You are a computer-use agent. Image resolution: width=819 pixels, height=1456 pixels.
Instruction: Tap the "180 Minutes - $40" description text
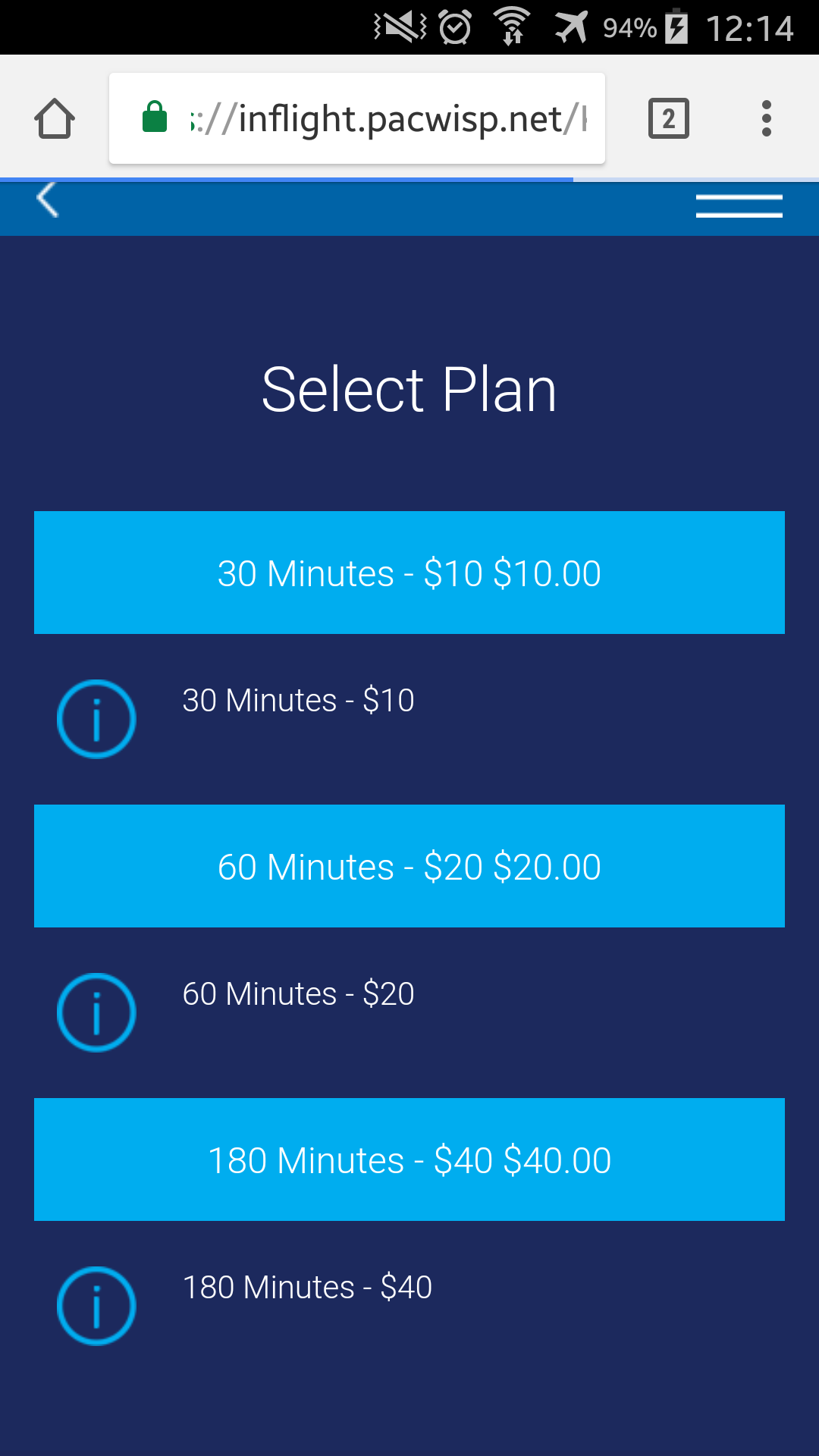(x=307, y=1287)
